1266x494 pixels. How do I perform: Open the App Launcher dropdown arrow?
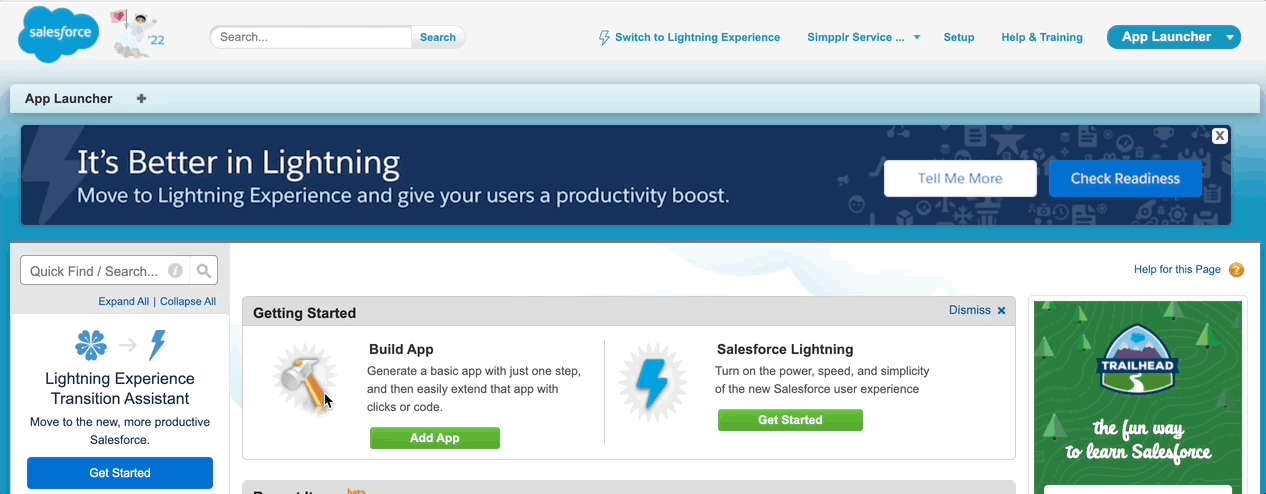click(1230, 37)
